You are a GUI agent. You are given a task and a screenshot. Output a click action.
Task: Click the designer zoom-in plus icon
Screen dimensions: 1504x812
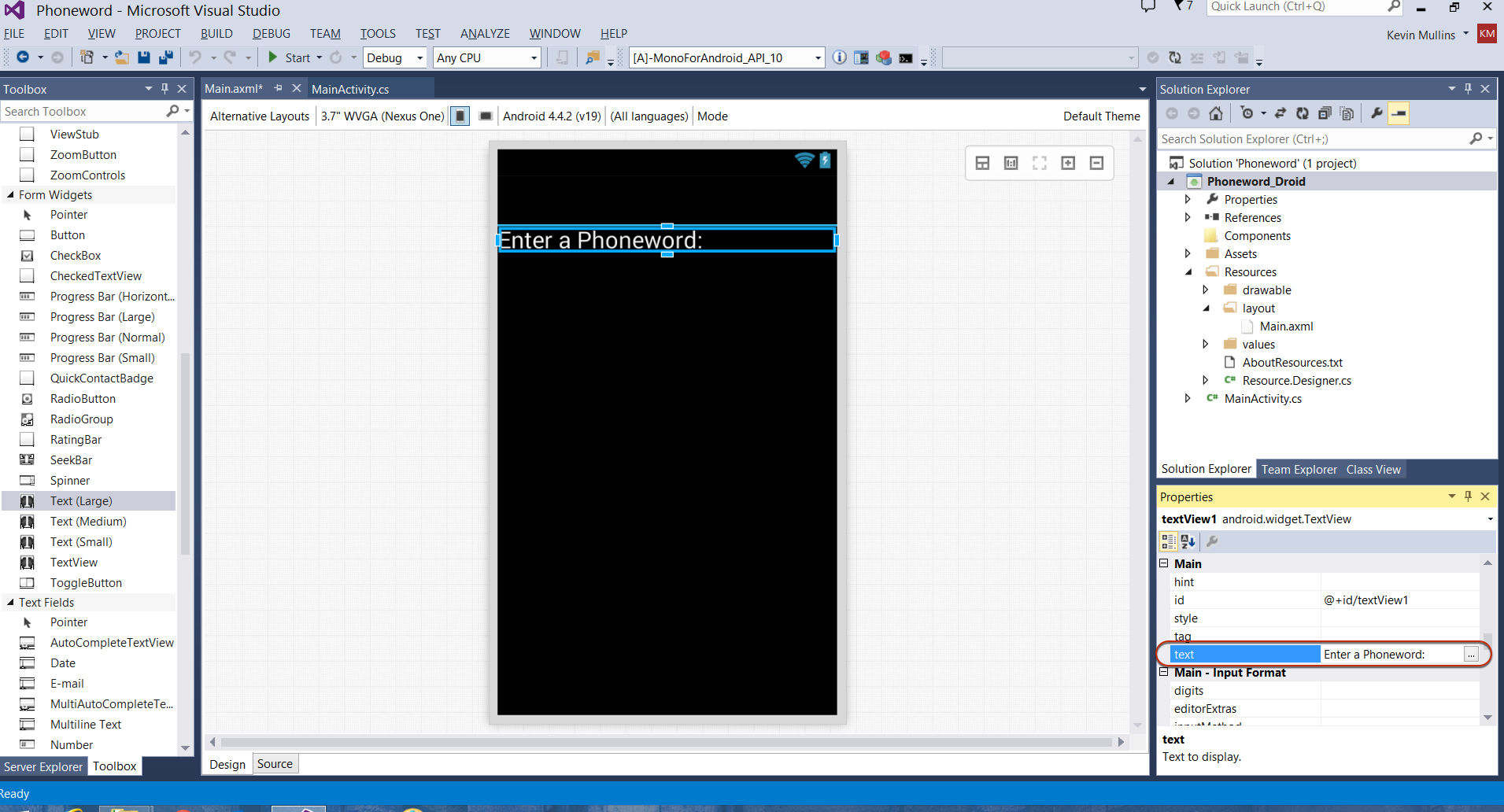click(1068, 163)
